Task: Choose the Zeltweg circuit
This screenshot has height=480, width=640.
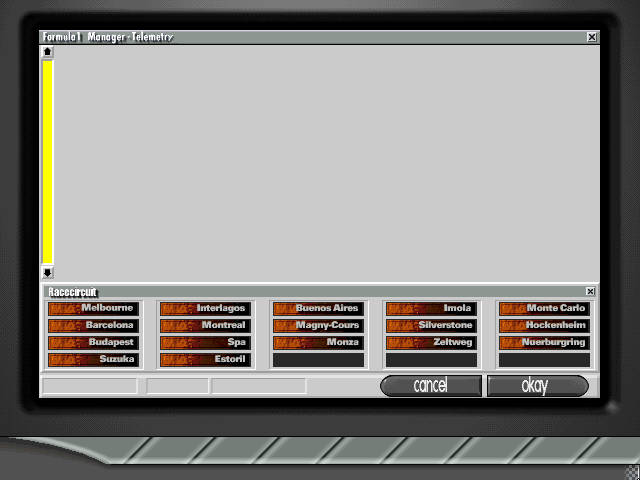Action: [431, 343]
